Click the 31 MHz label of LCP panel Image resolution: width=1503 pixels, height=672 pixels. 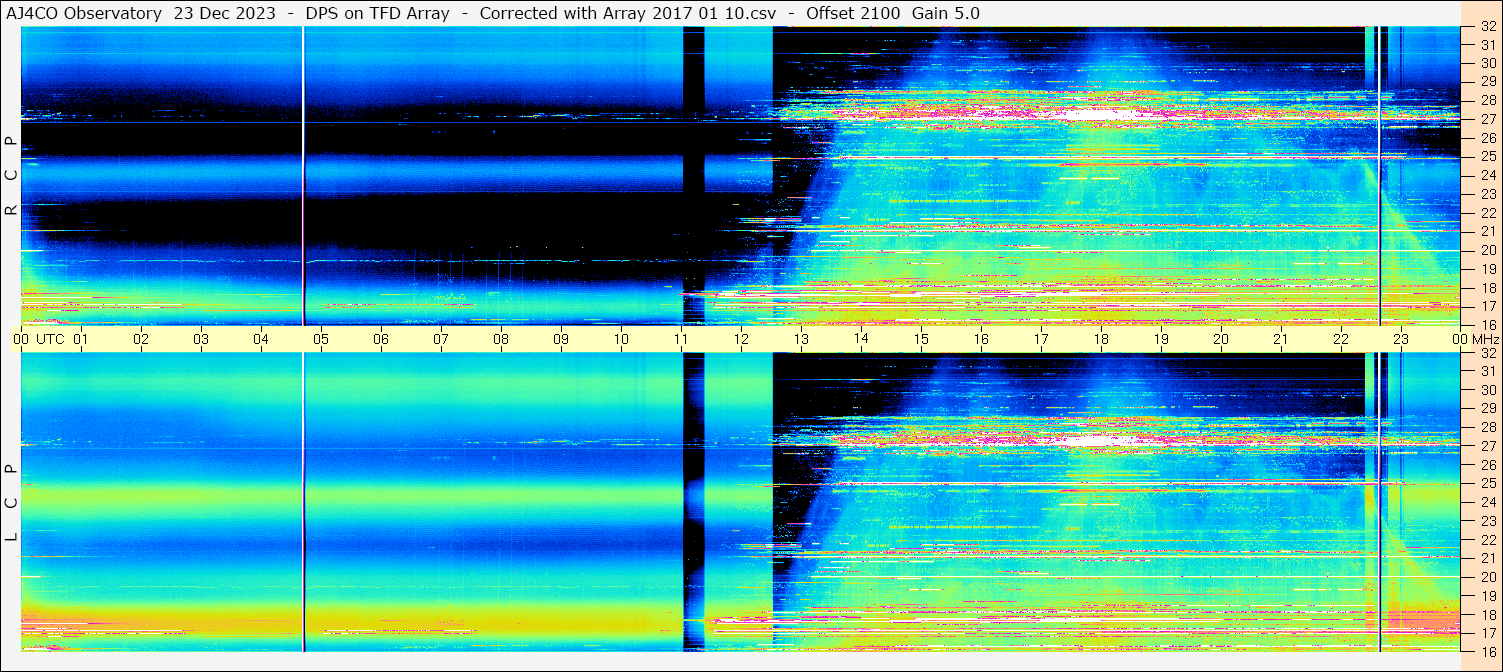pyautogui.click(x=1487, y=371)
